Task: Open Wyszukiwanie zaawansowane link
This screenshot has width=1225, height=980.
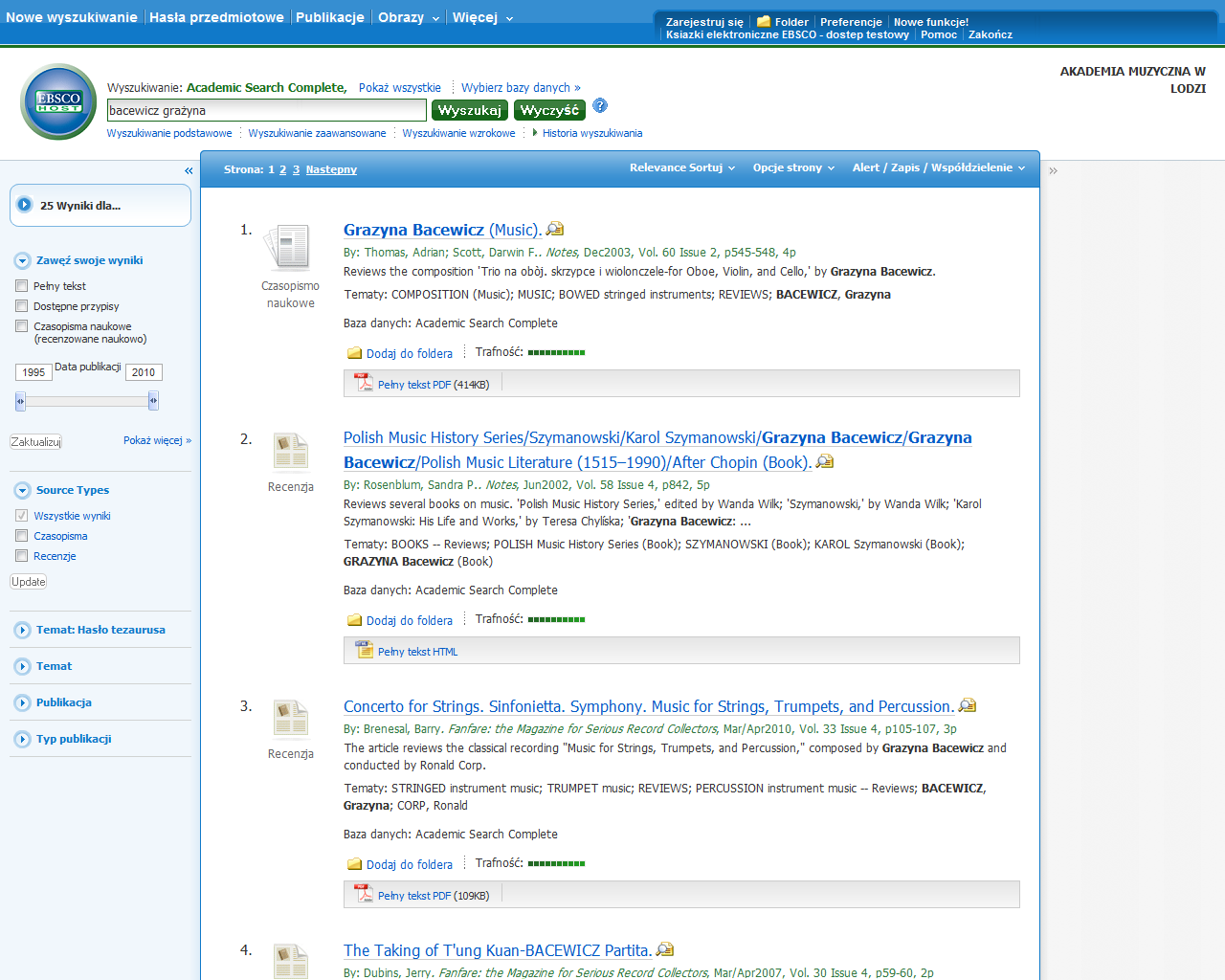Action: 317,133
